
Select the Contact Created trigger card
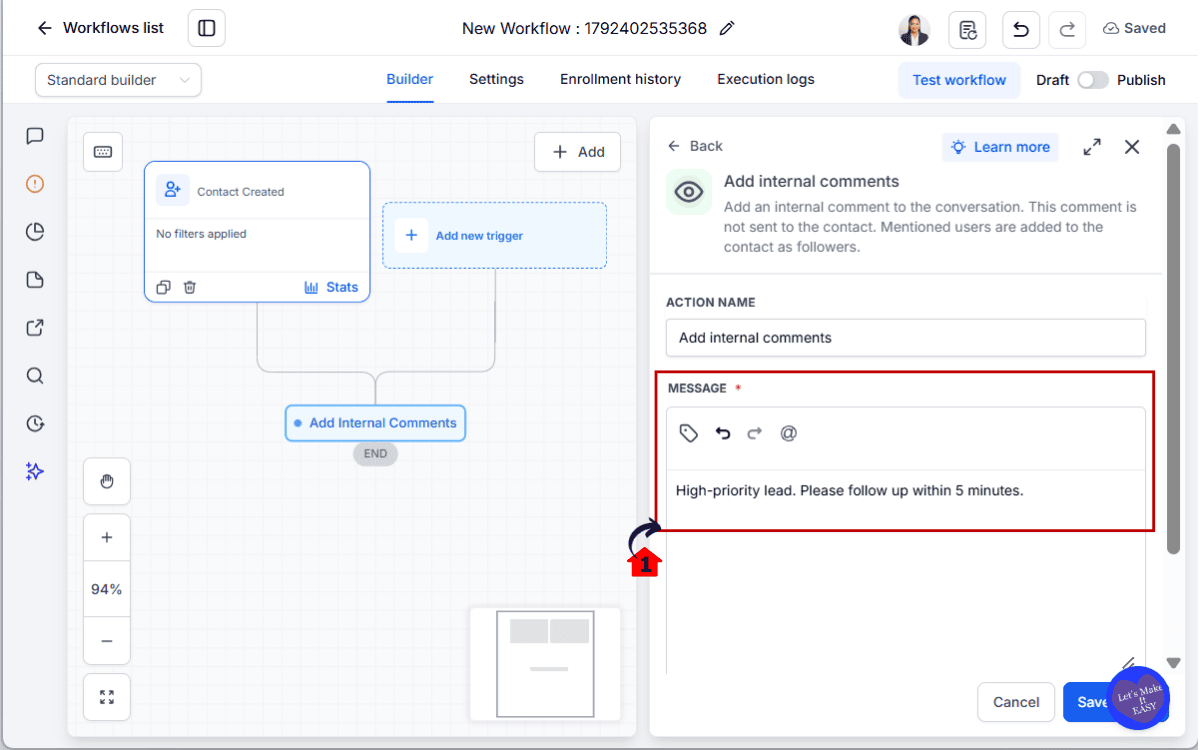pyautogui.click(x=257, y=232)
